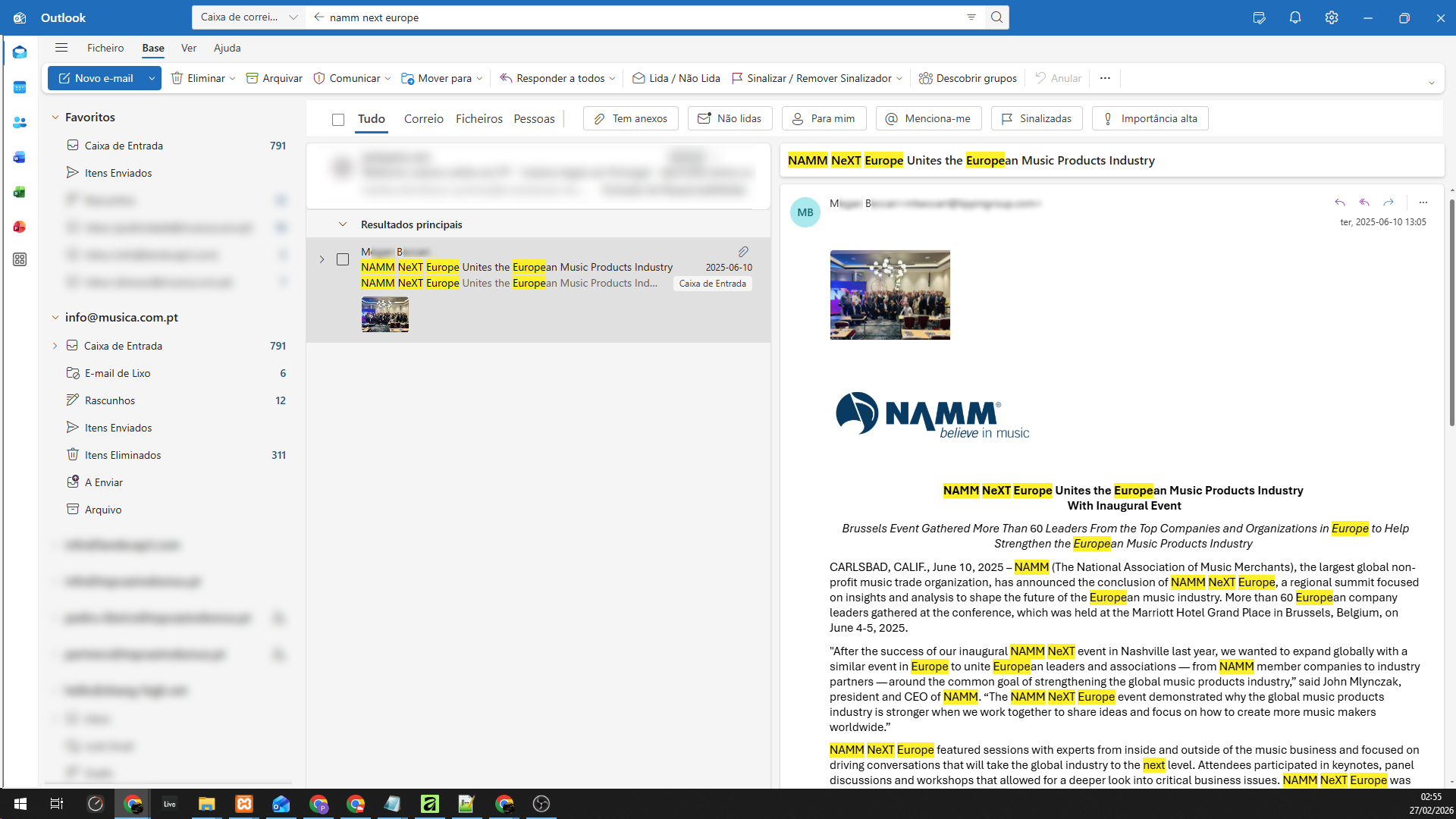Image resolution: width=1456 pixels, height=819 pixels.
Task: Toggle the Importância alta filter
Action: pos(1150,118)
